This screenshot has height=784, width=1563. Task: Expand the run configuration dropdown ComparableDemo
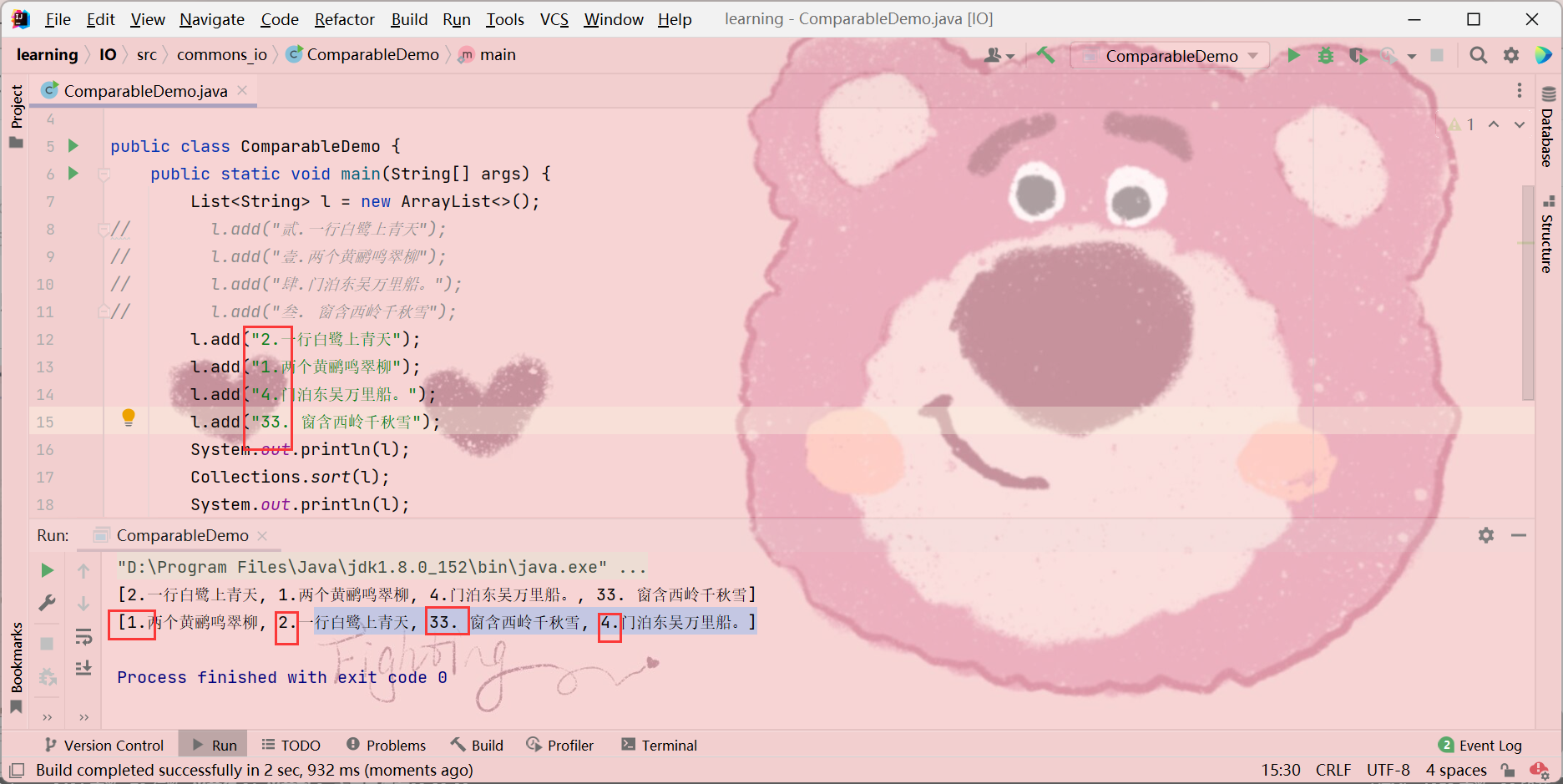pos(1171,56)
